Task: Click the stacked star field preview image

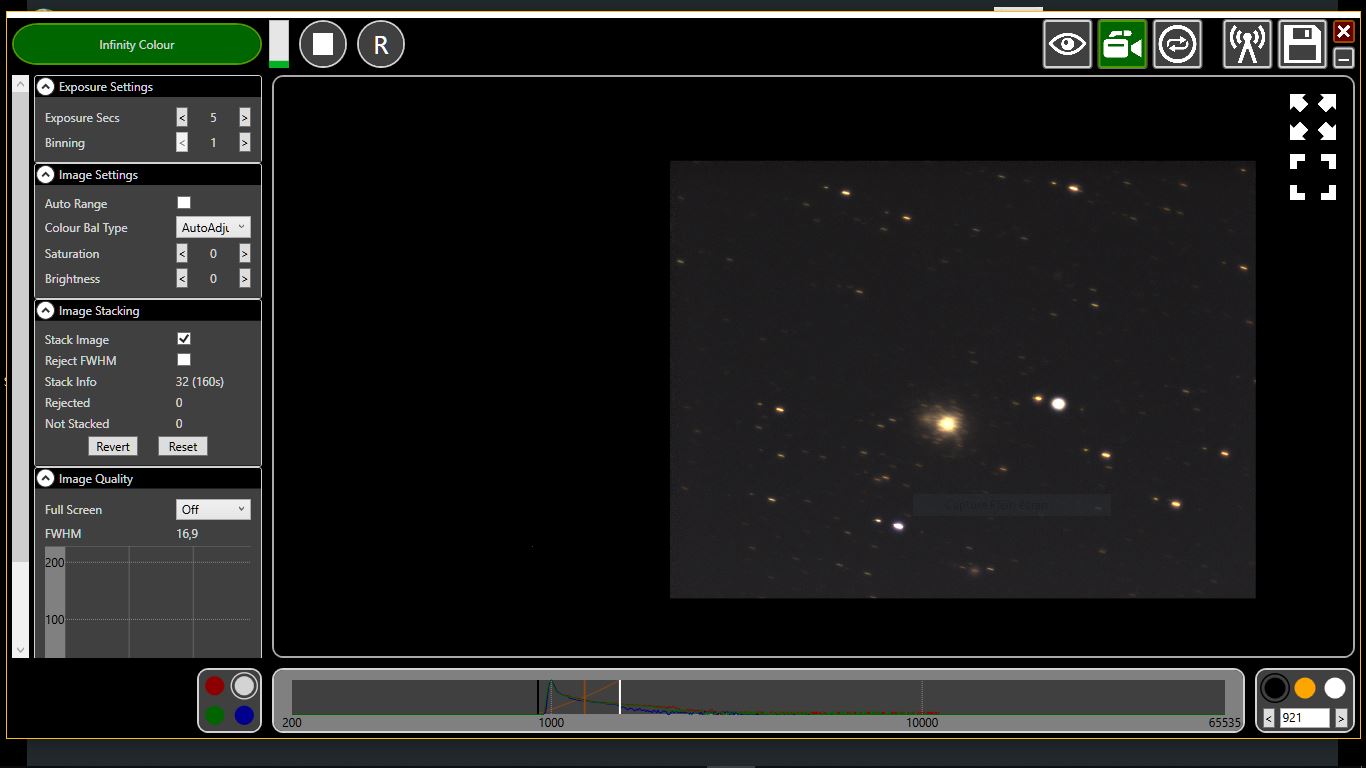Action: click(962, 380)
